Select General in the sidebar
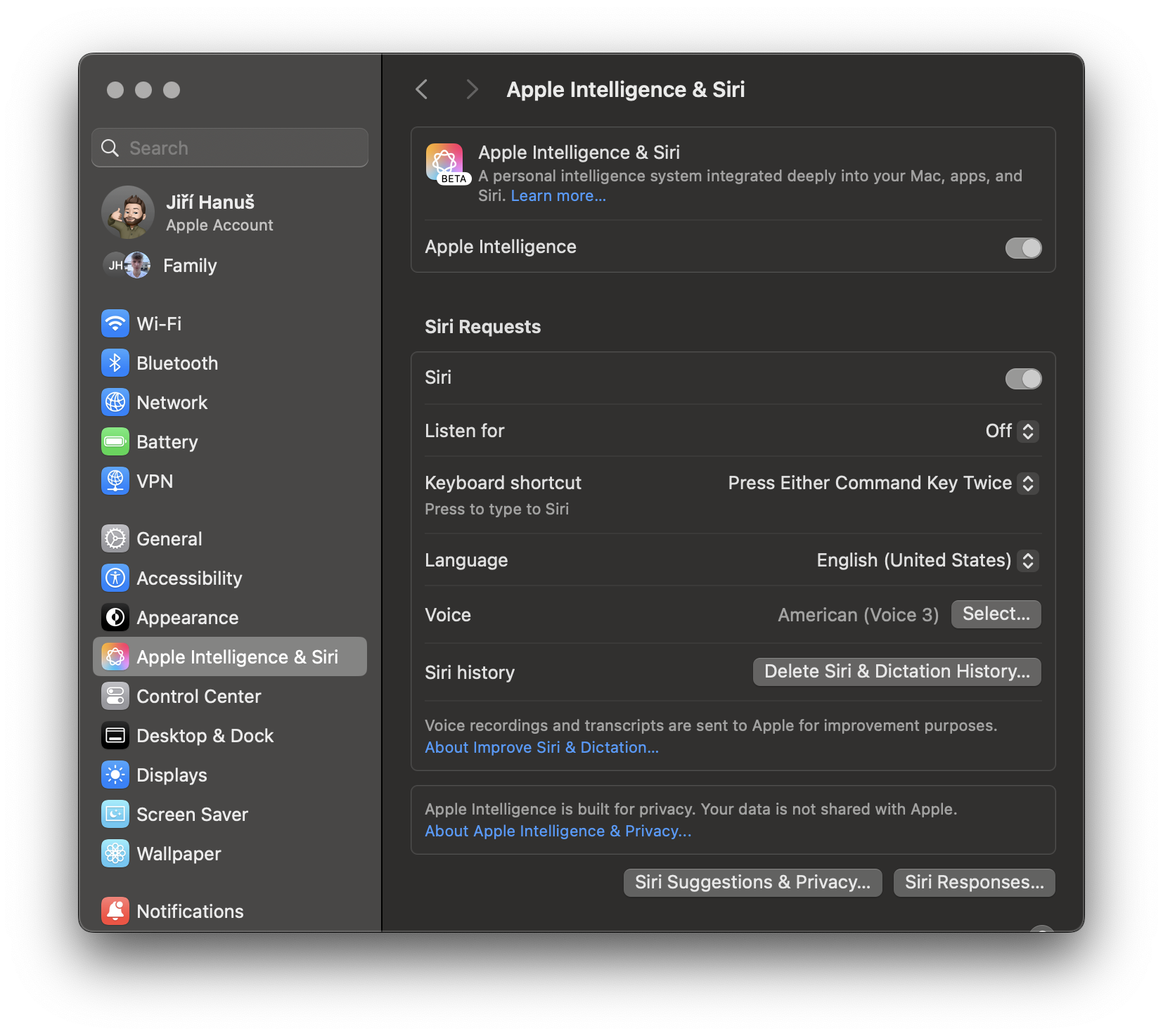This screenshot has width=1163, height=1036. (x=230, y=538)
